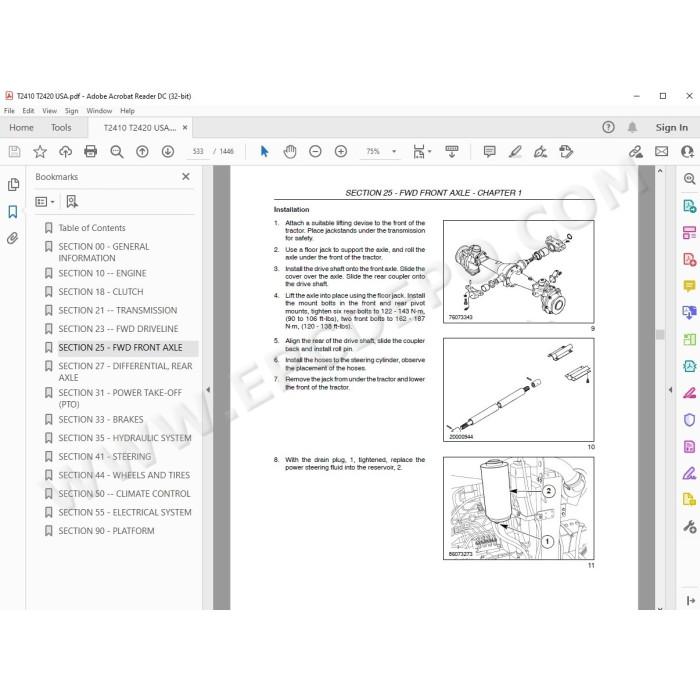Open More Tools wrench icon
700x700 pixels.
(x=689, y=527)
